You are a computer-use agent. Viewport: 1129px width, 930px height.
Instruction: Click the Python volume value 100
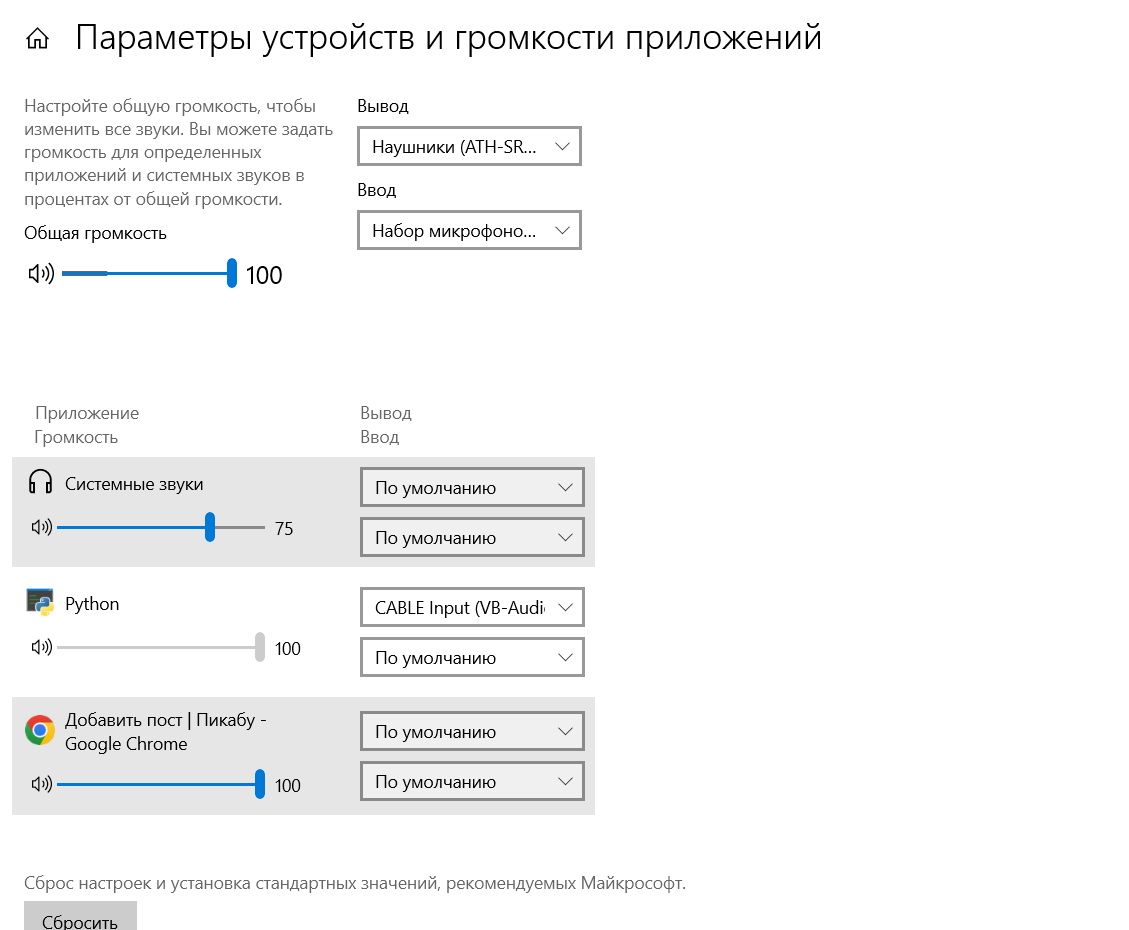coord(287,649)
